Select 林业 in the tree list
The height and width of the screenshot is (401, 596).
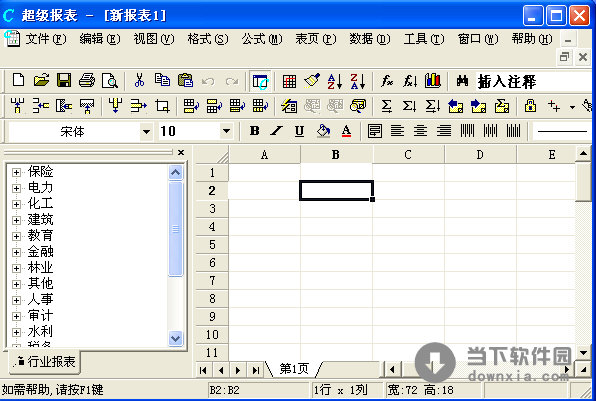pyautogui.click(x=40, y=268)
